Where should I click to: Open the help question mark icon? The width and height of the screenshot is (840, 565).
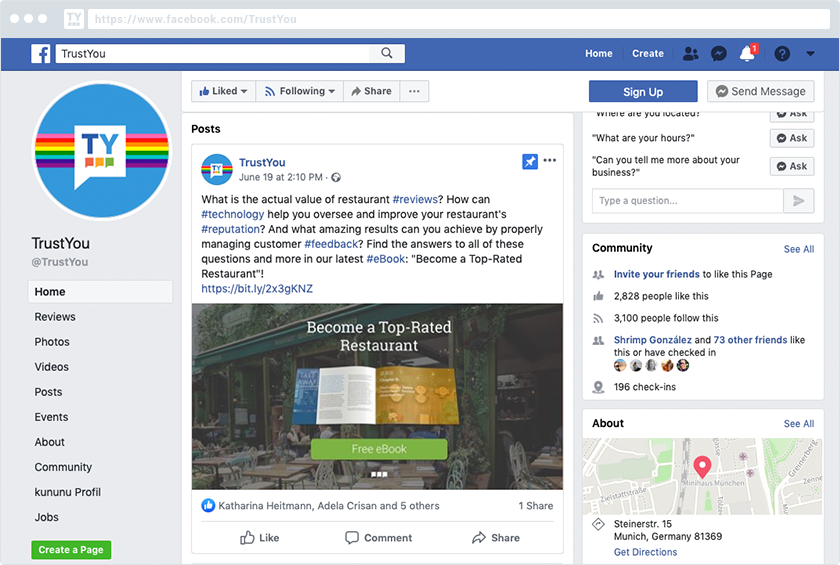tap(782, 54)
